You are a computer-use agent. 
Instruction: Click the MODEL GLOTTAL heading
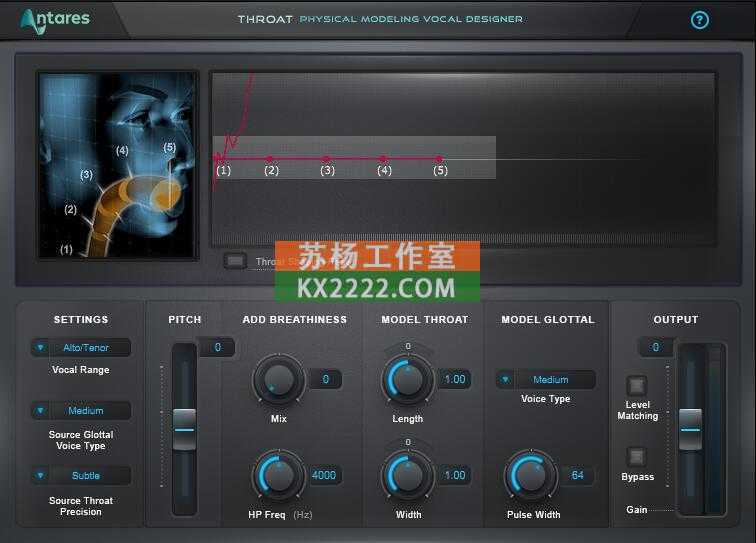pyautogui.click(x=548, y=319)
